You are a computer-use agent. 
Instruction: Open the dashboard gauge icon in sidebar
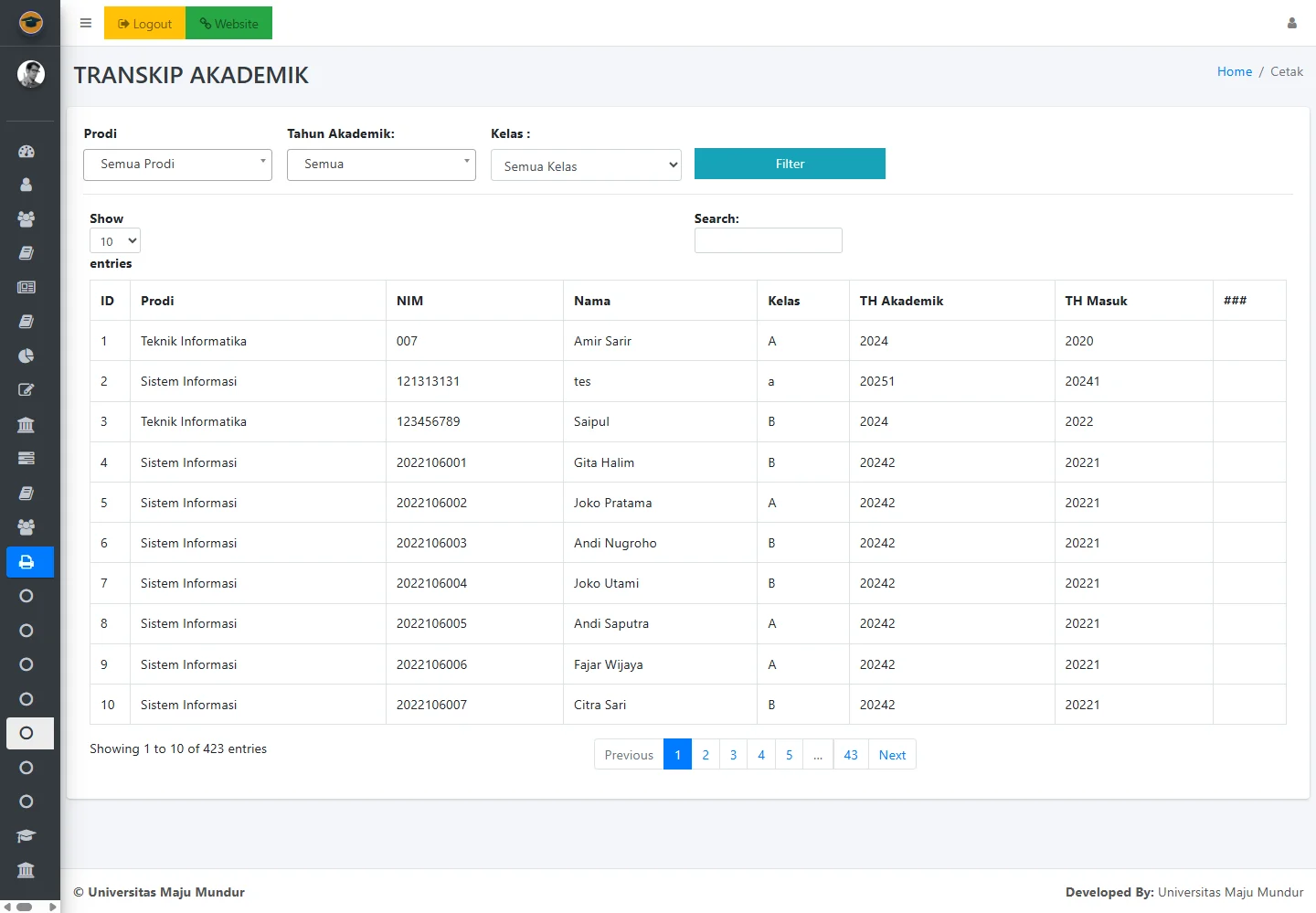[27, 152]
